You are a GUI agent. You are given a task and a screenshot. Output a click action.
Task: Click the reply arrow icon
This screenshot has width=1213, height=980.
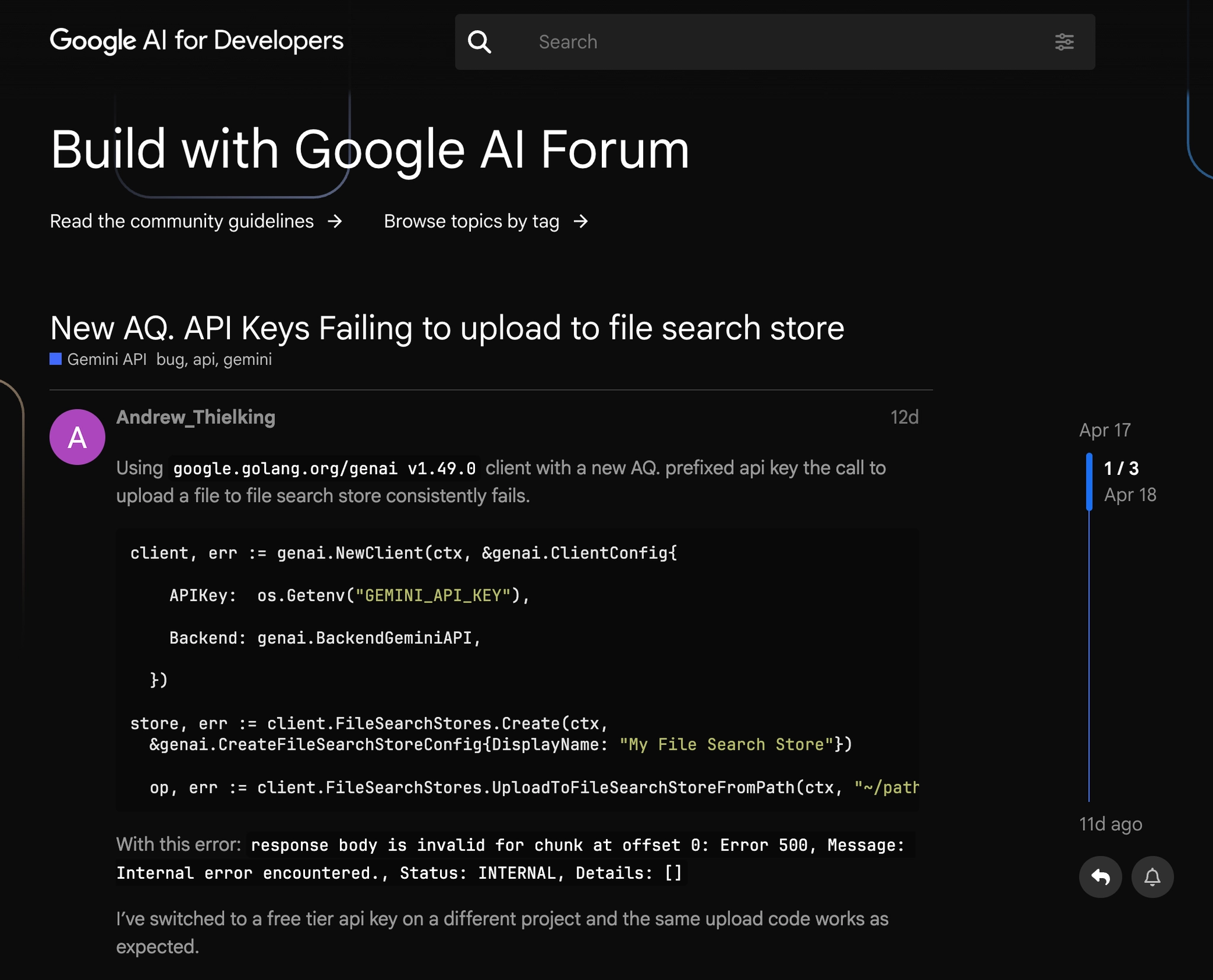click(x=1100, y=877)
